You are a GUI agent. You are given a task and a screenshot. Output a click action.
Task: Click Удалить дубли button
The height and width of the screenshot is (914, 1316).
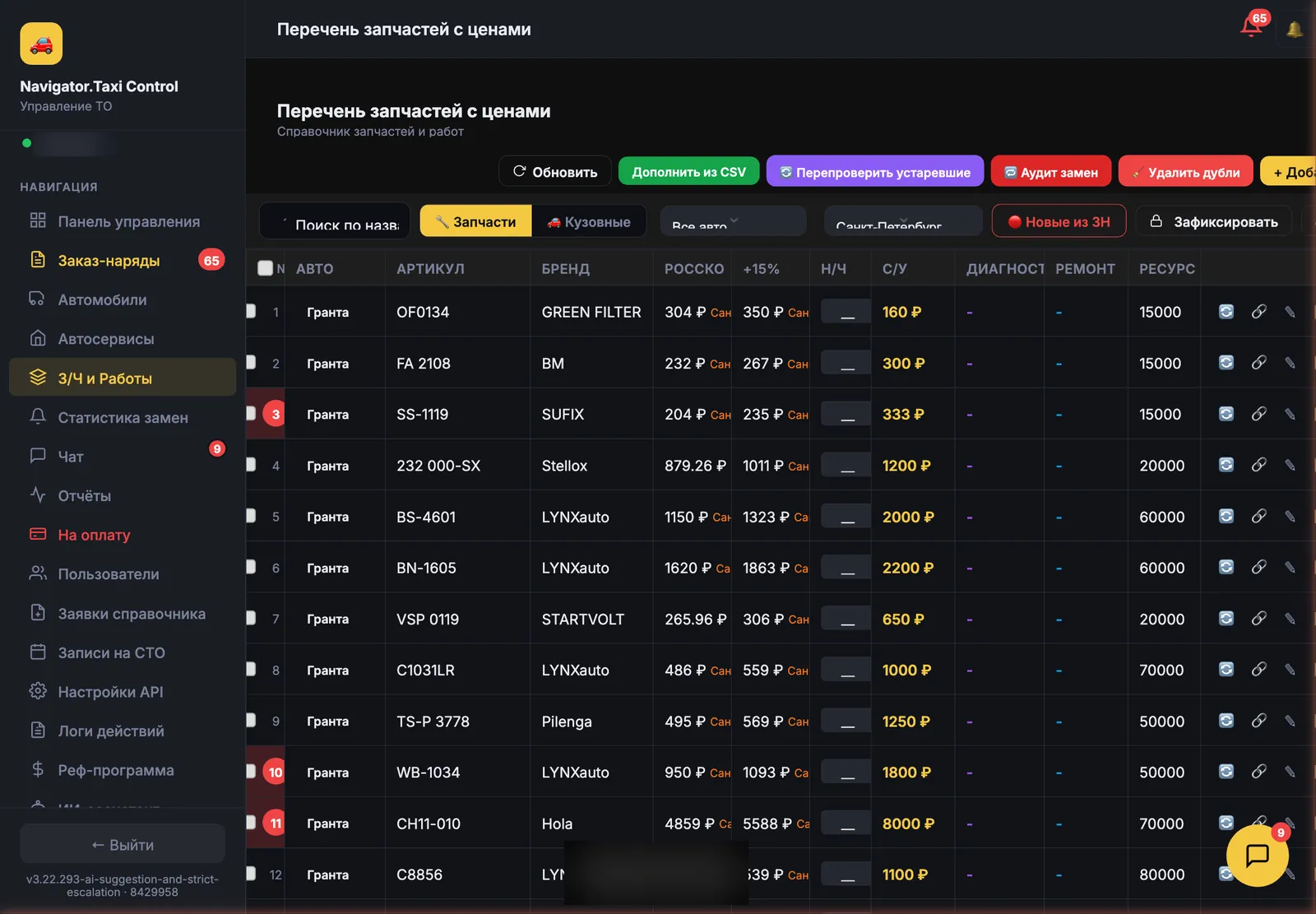[x=1186, y=171]
